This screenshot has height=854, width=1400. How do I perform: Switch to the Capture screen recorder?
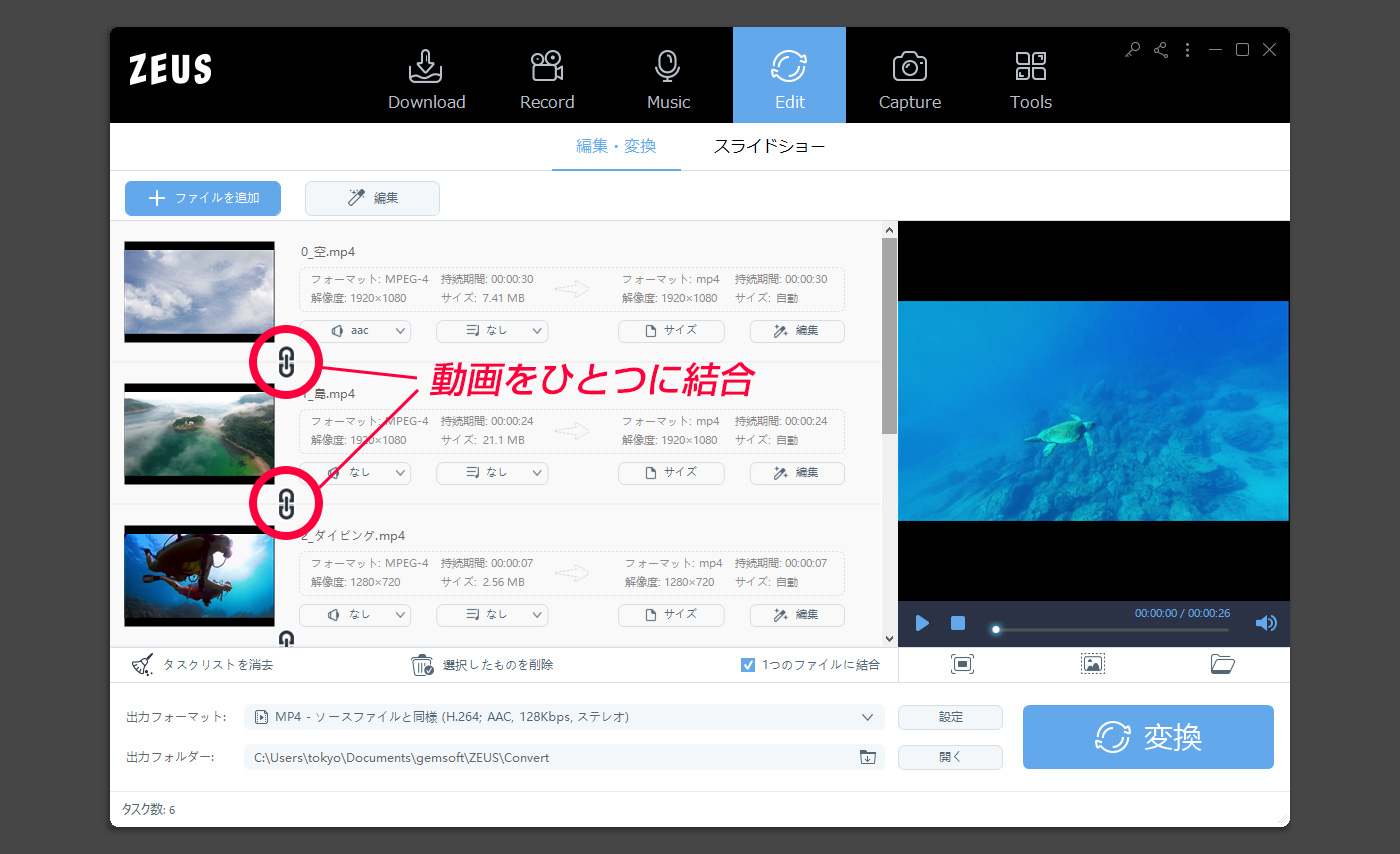[909, 75]
